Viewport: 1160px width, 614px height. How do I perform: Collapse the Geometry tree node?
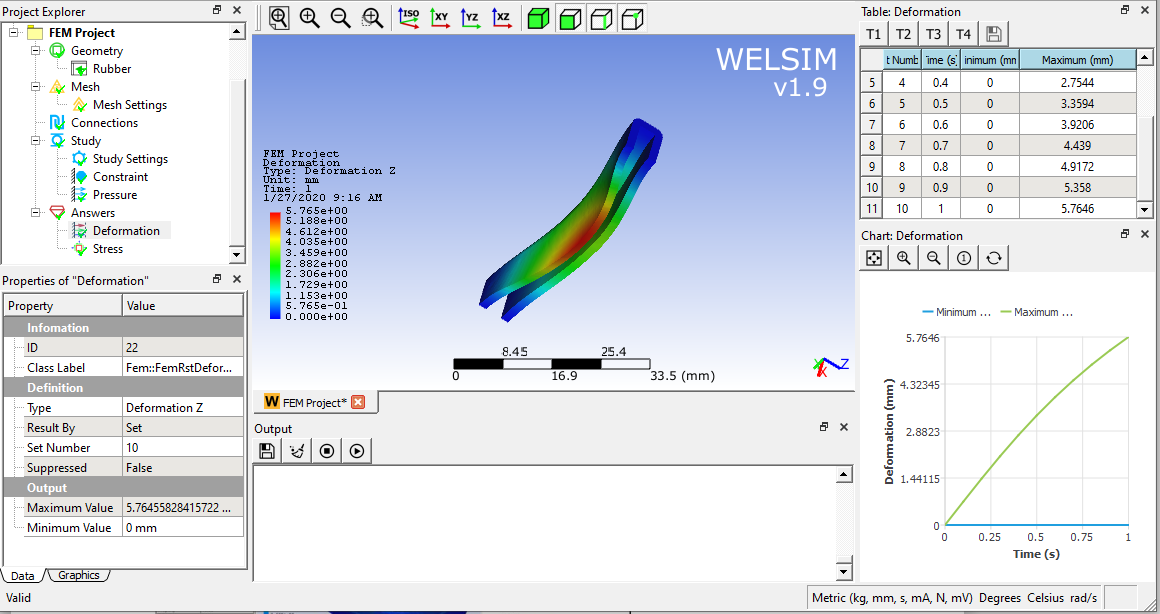[x=36, y=50]
